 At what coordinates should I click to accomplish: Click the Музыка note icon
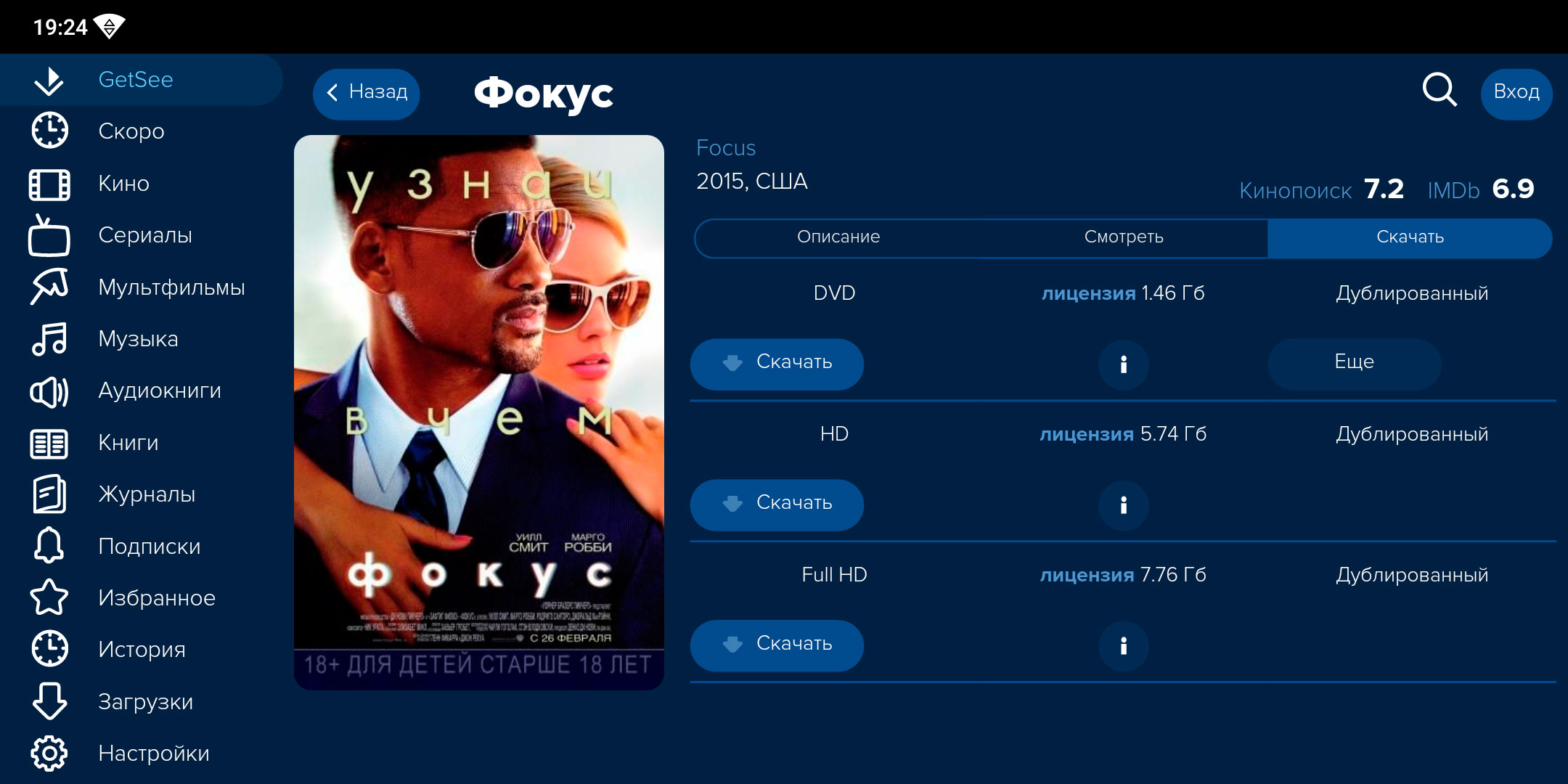[x=49, y=339]
